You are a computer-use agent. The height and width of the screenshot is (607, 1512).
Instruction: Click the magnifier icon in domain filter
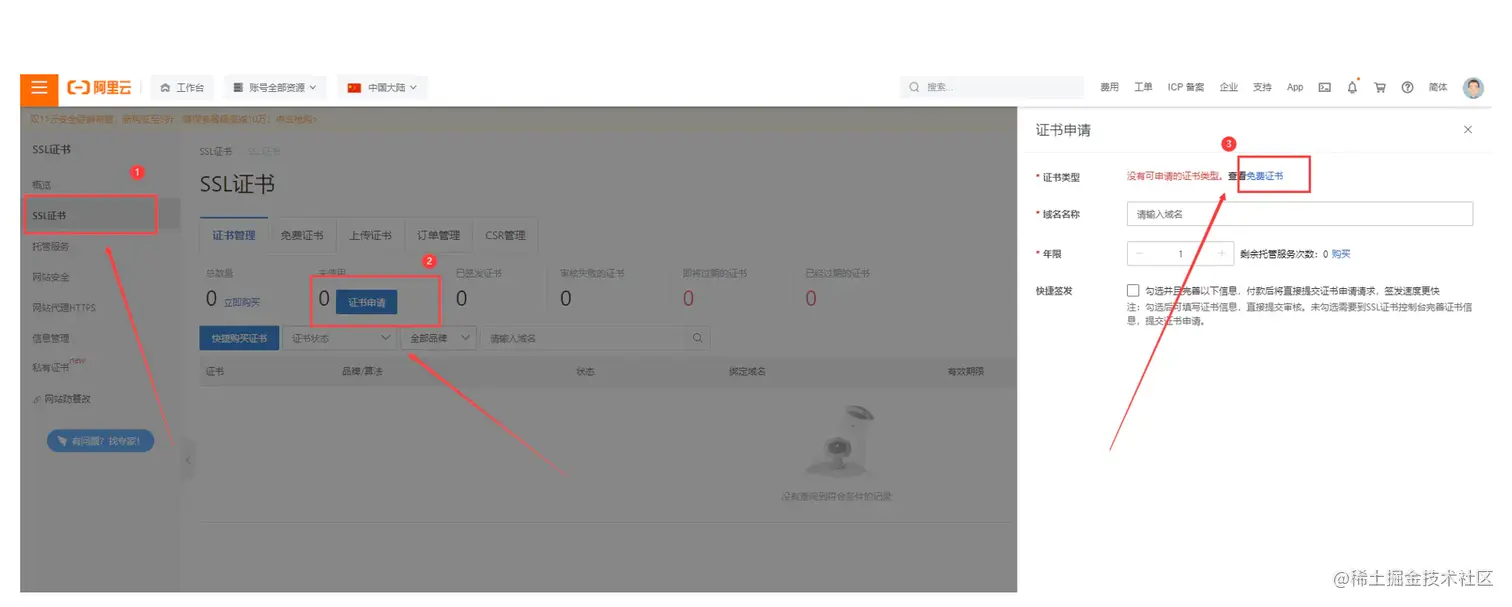(697, 338)
